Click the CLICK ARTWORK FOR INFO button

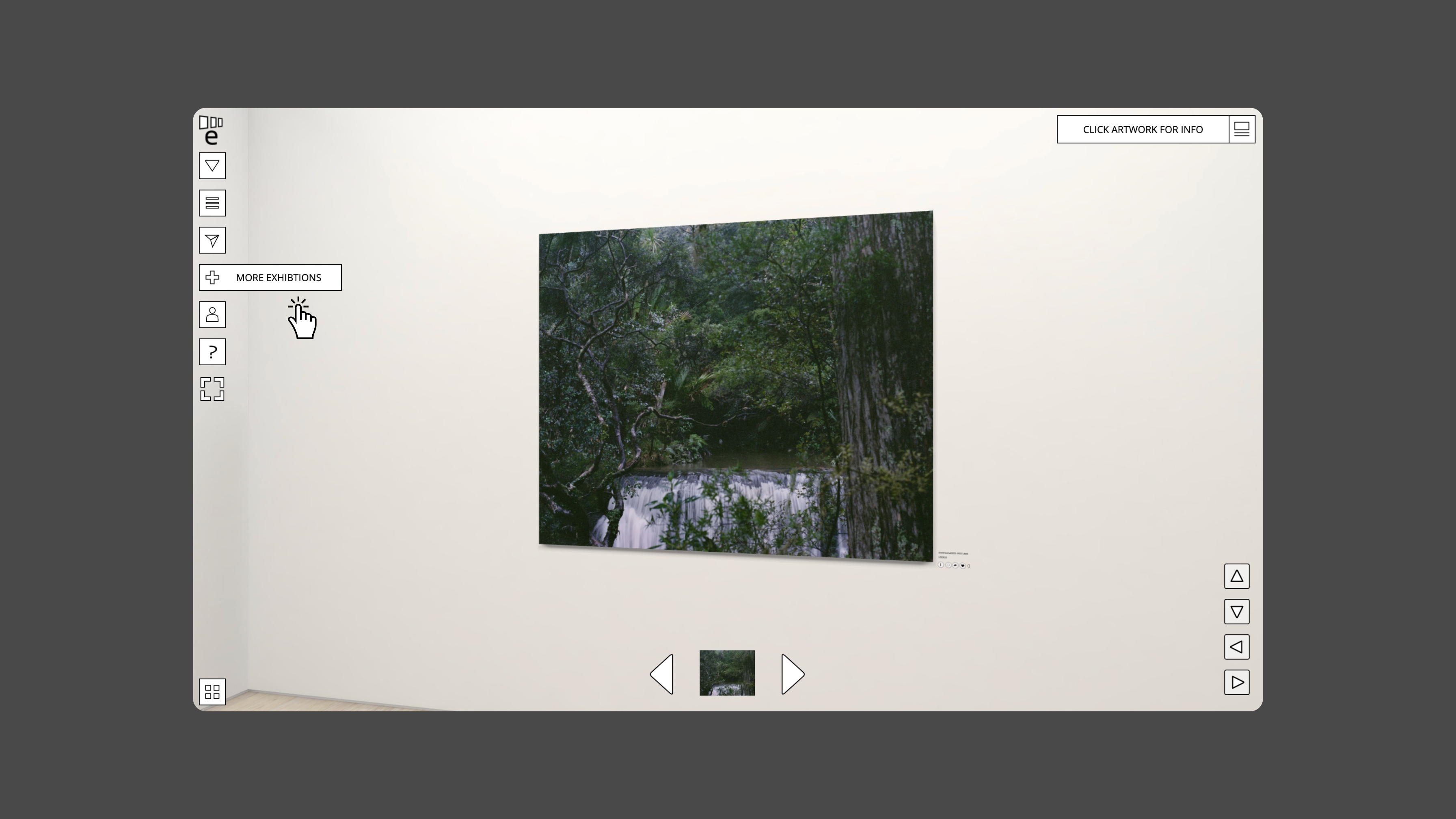(x=1142, y=130)
